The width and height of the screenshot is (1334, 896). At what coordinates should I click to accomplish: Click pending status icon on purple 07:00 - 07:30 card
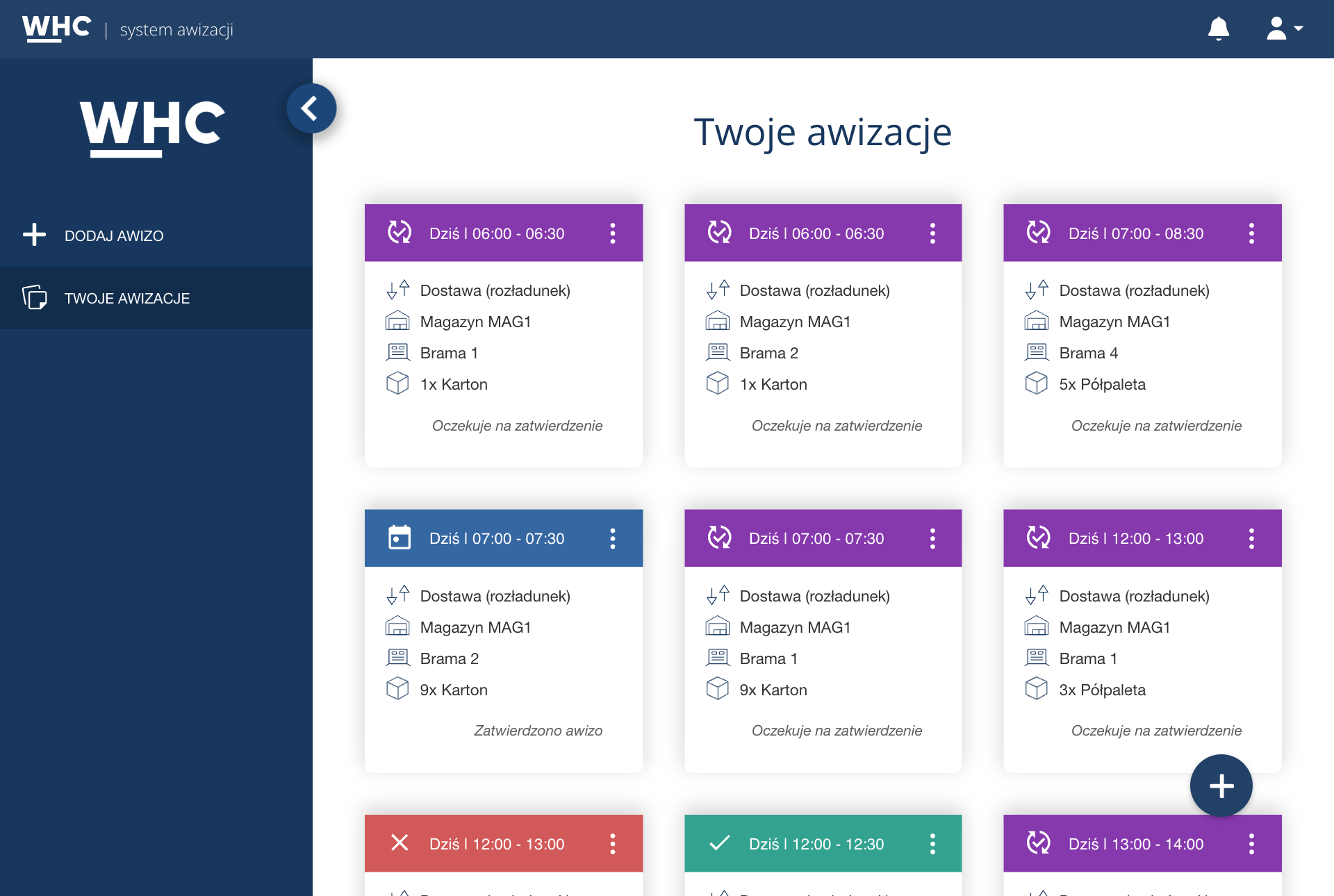coord(719,538)
